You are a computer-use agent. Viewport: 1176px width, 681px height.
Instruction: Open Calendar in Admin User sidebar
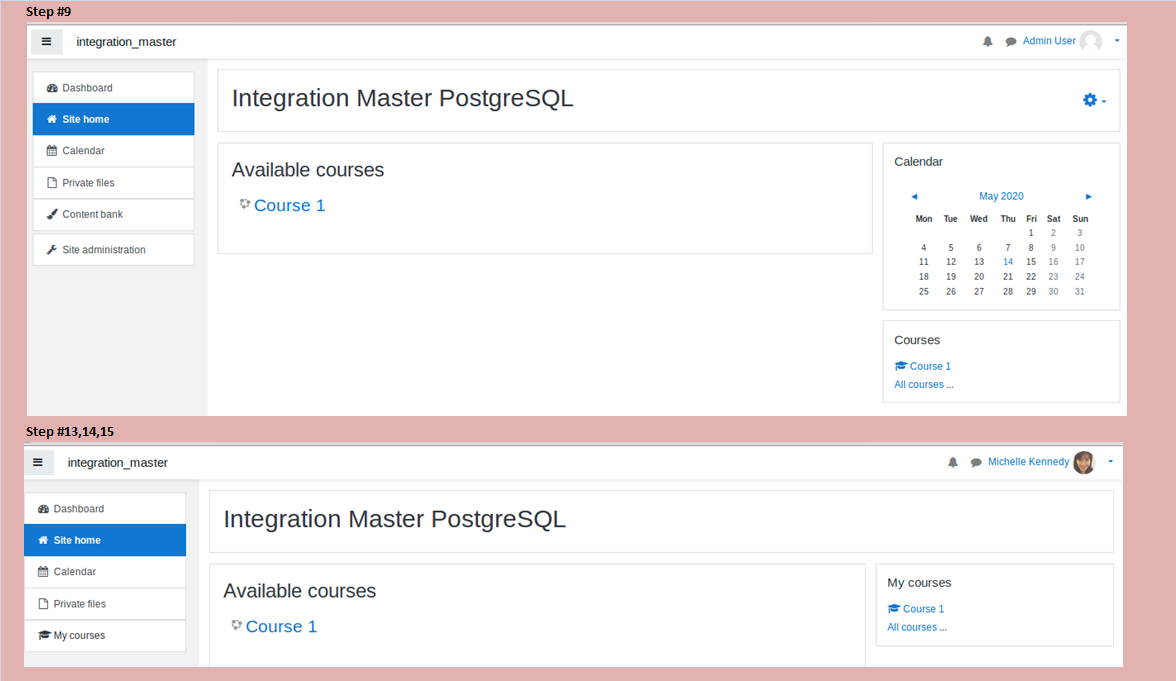tap(113, 151)
